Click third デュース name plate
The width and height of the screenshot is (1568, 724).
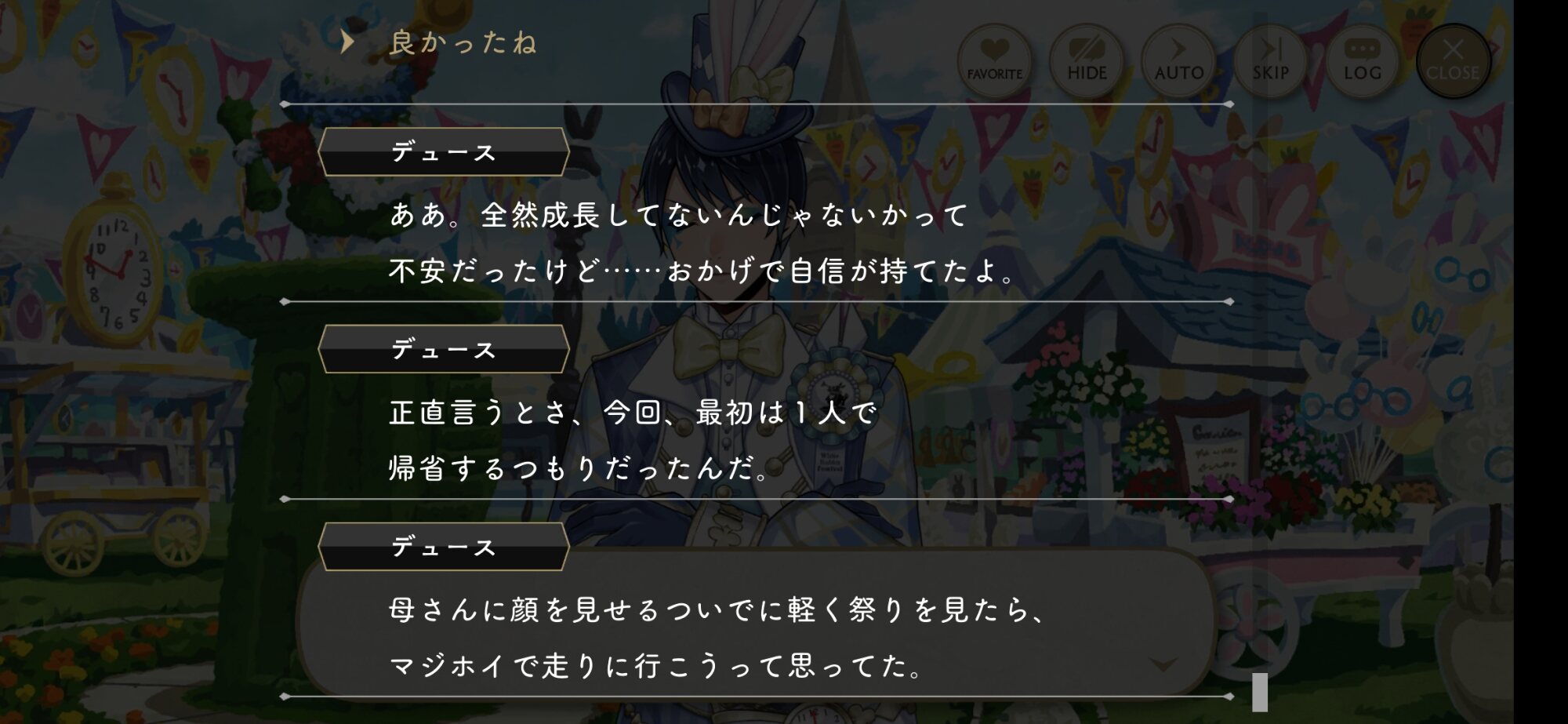click(444, 547)
